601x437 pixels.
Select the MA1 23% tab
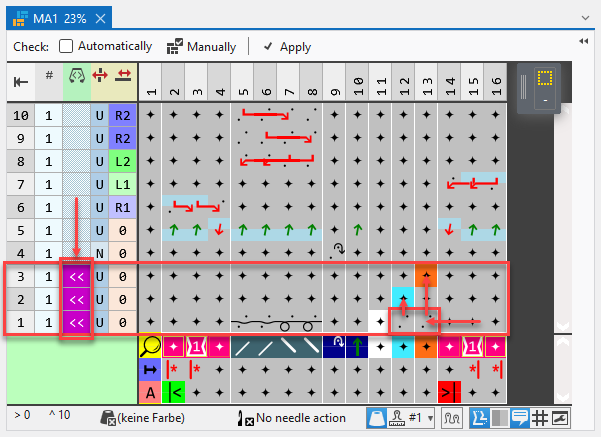point(54,16)
